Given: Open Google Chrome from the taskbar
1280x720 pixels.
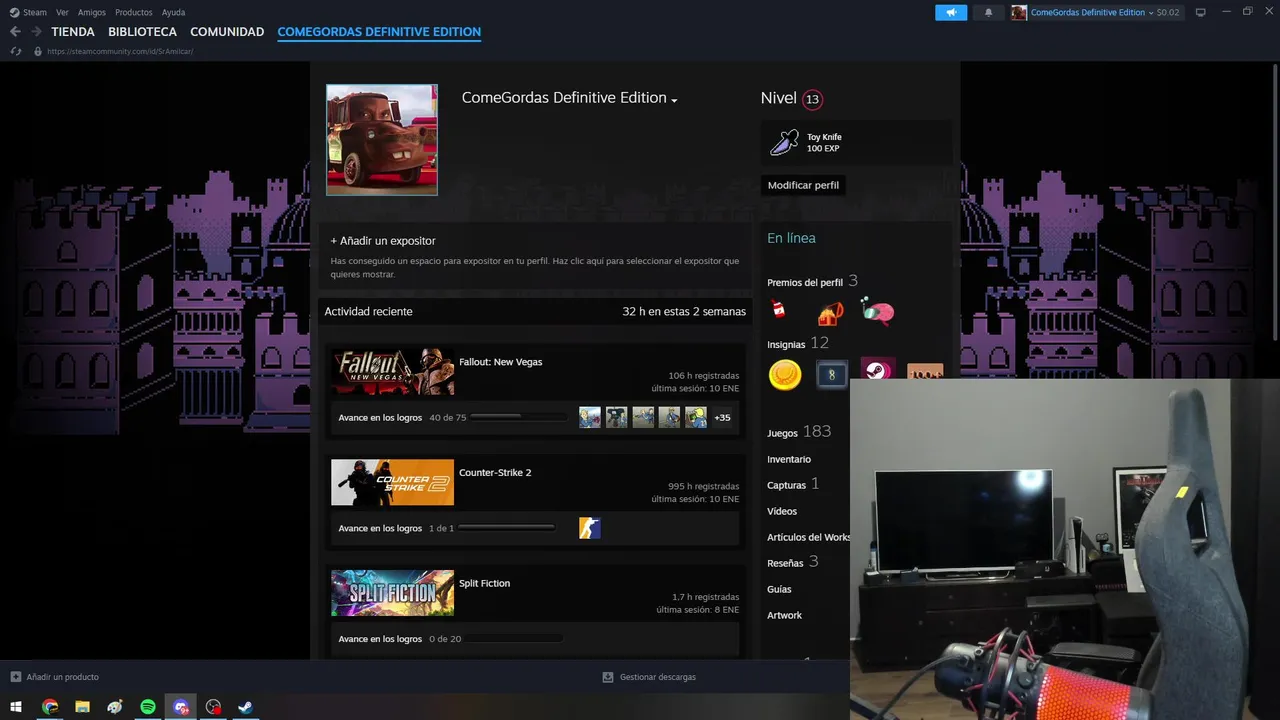Looking at the screenshot, I should tap(50, 707).
